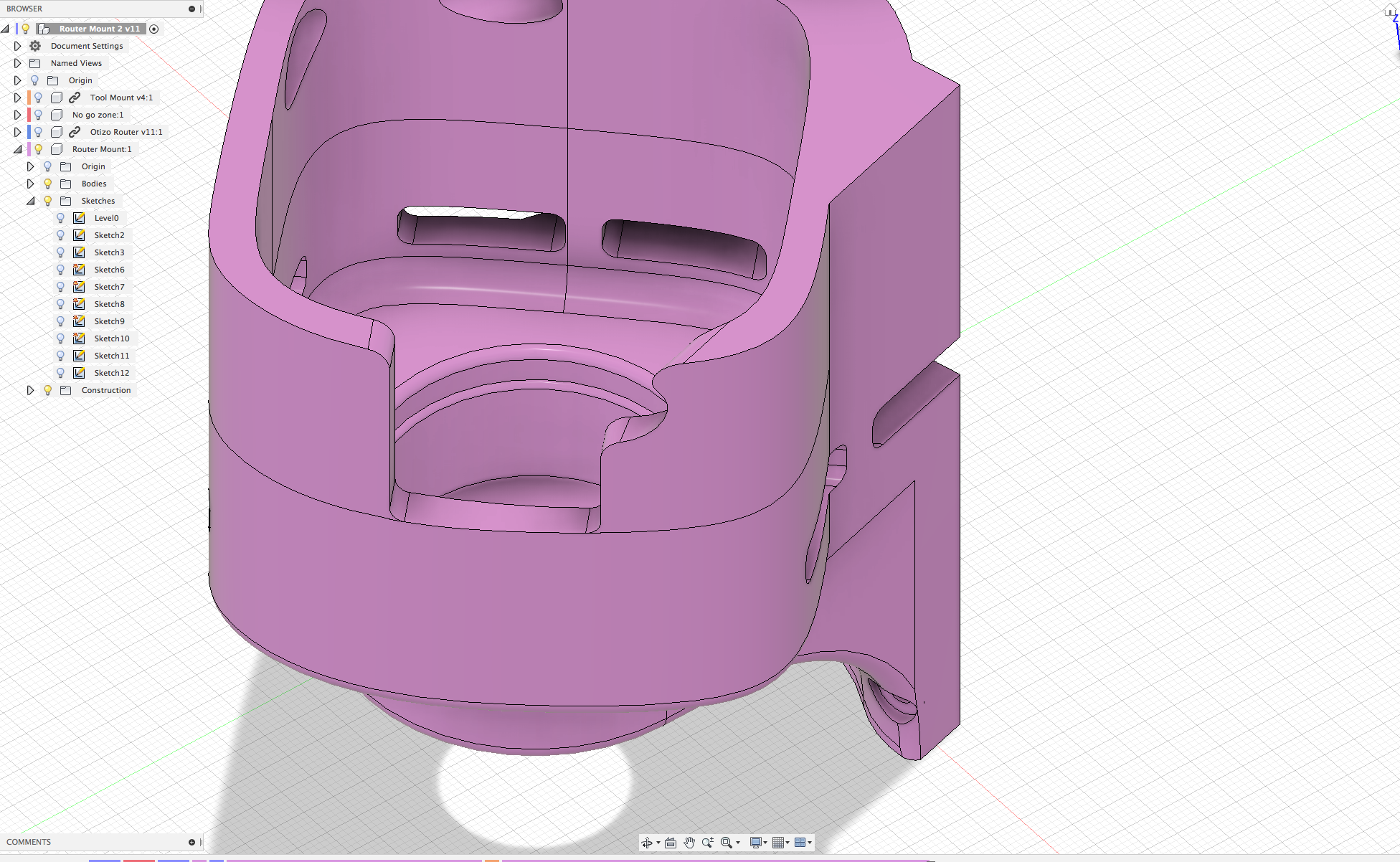Click the Named Views folder icon
The image size is (1400, 862).
click(x=35, y=63)
